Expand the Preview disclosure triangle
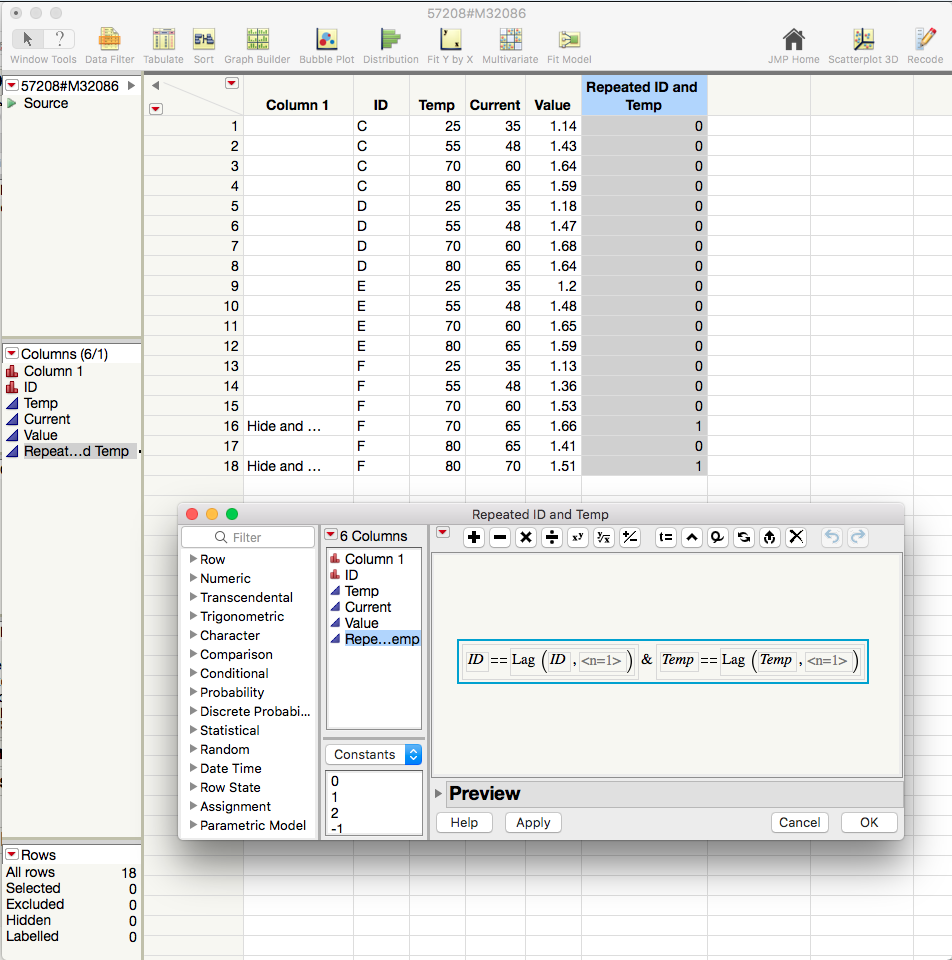Viewport: 952px width, 960px height. coord(439,794)
